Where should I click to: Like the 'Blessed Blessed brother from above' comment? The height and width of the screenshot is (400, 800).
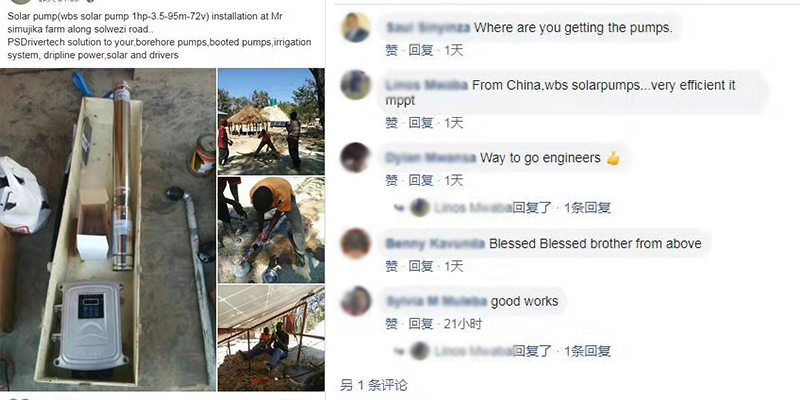click(391, 266)
